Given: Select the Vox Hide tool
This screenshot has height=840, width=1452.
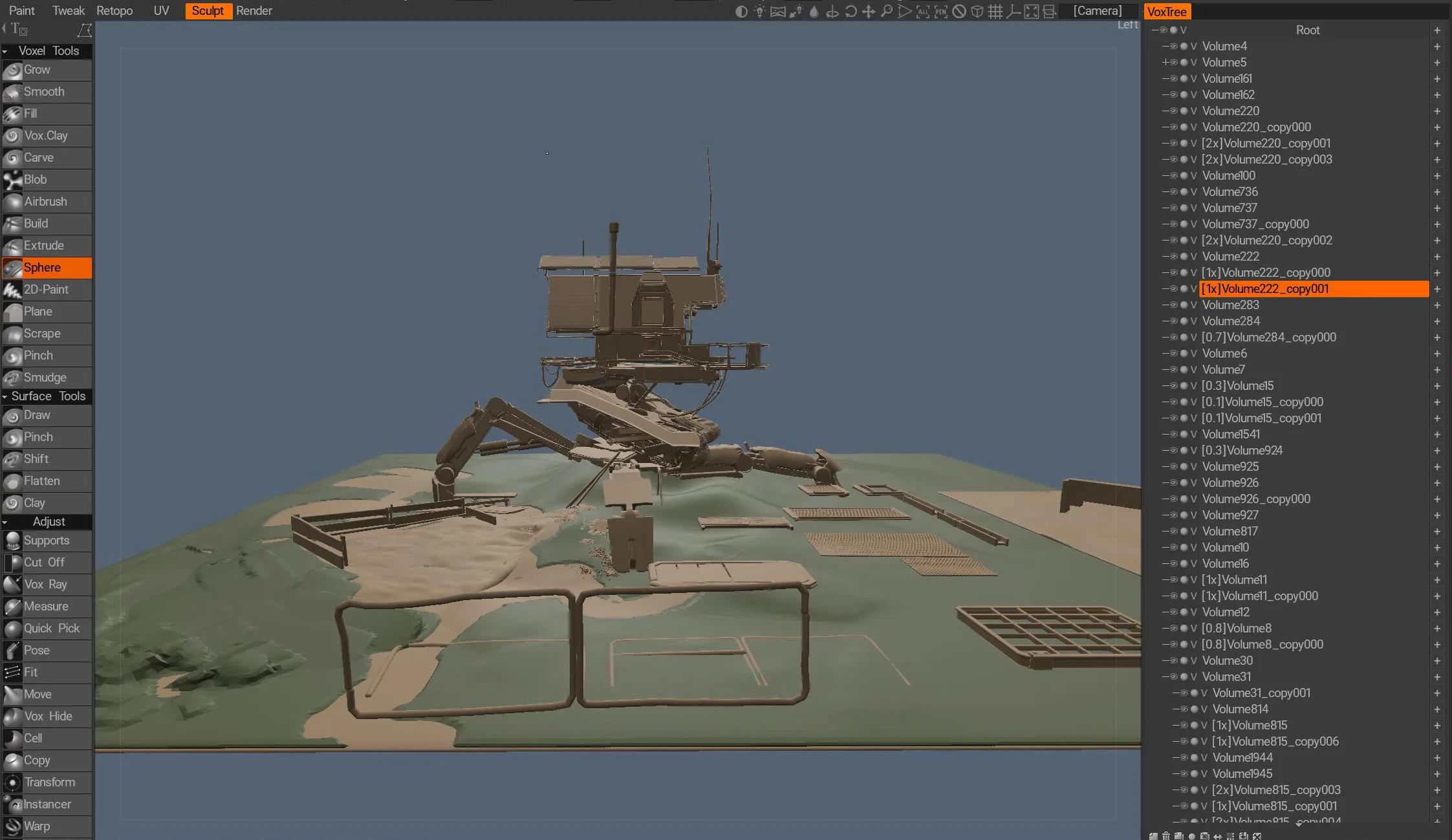Looking at the screenshot, I should point(47,716).
